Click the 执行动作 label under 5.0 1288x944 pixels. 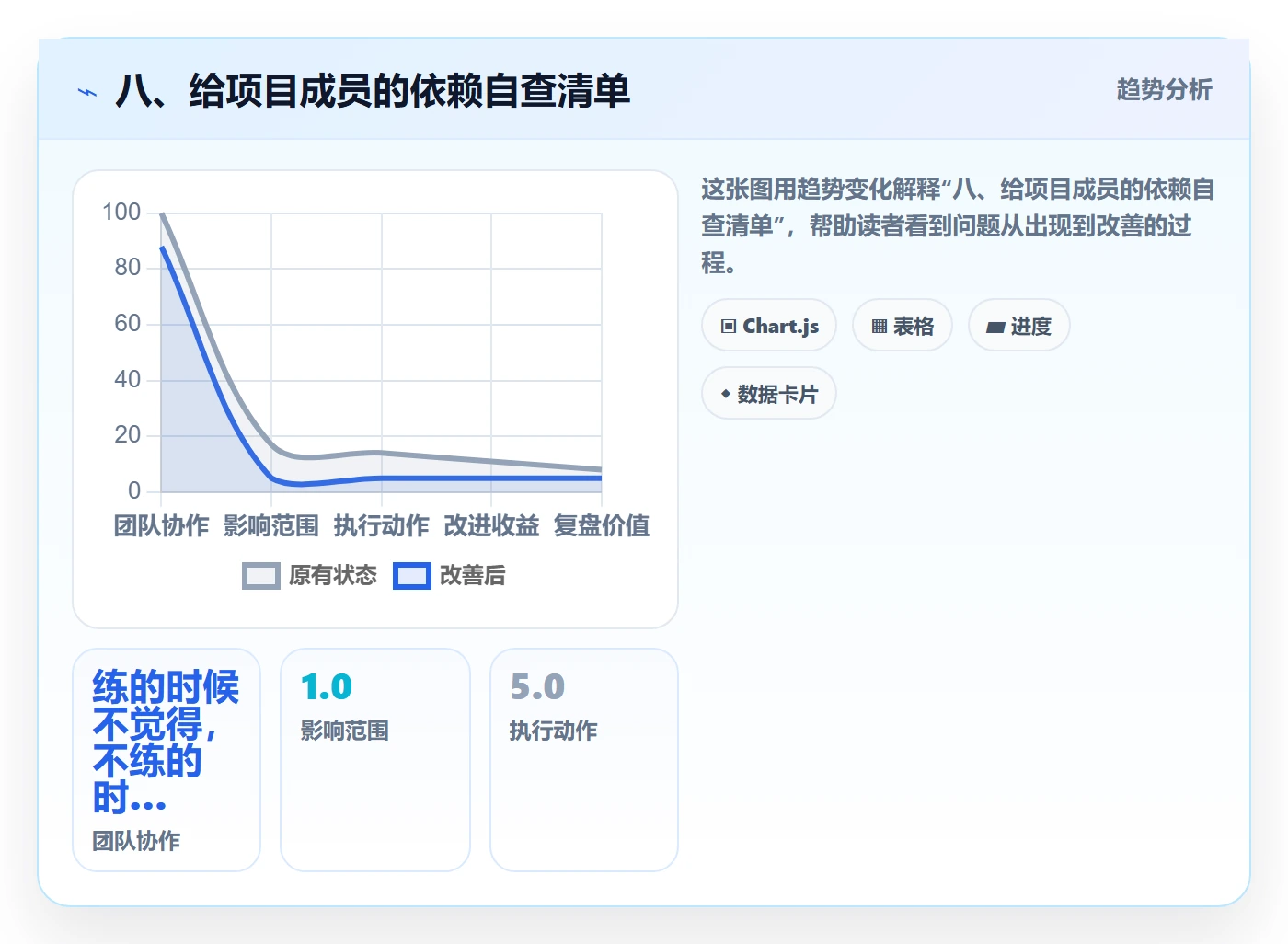tap(554, 731)
